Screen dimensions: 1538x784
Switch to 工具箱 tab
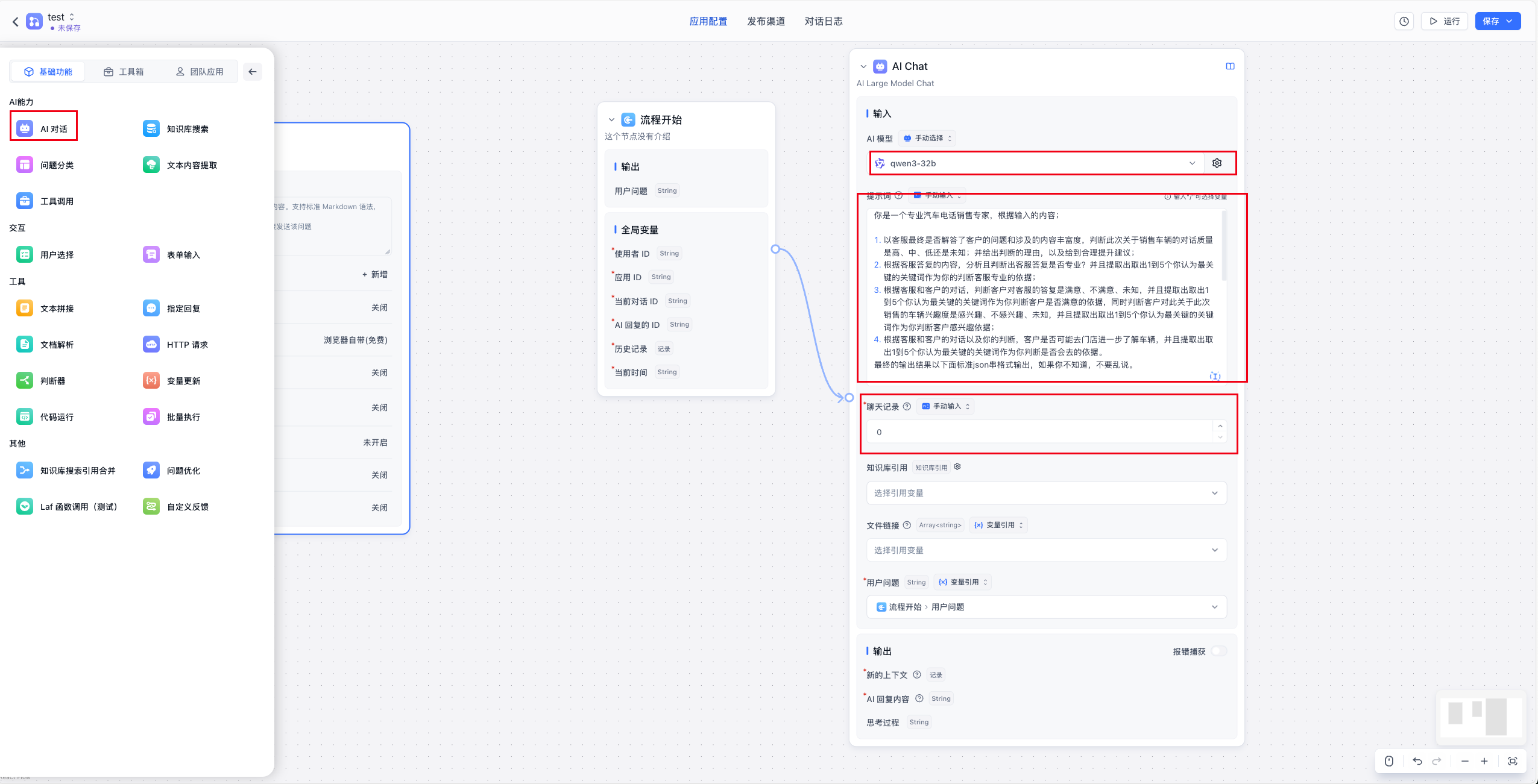tap(124, 72)
